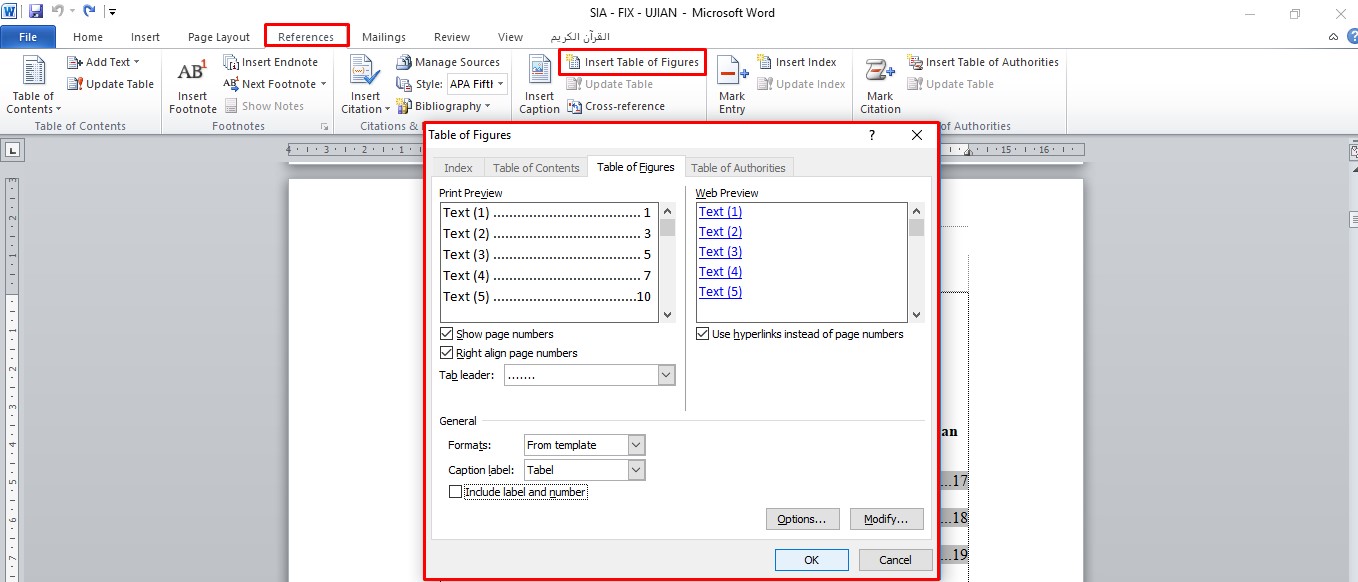This screenshot has width=1358, height=582.
Task: Open the Table of Contents ribbon button
Action: click(x=35, y=85)
